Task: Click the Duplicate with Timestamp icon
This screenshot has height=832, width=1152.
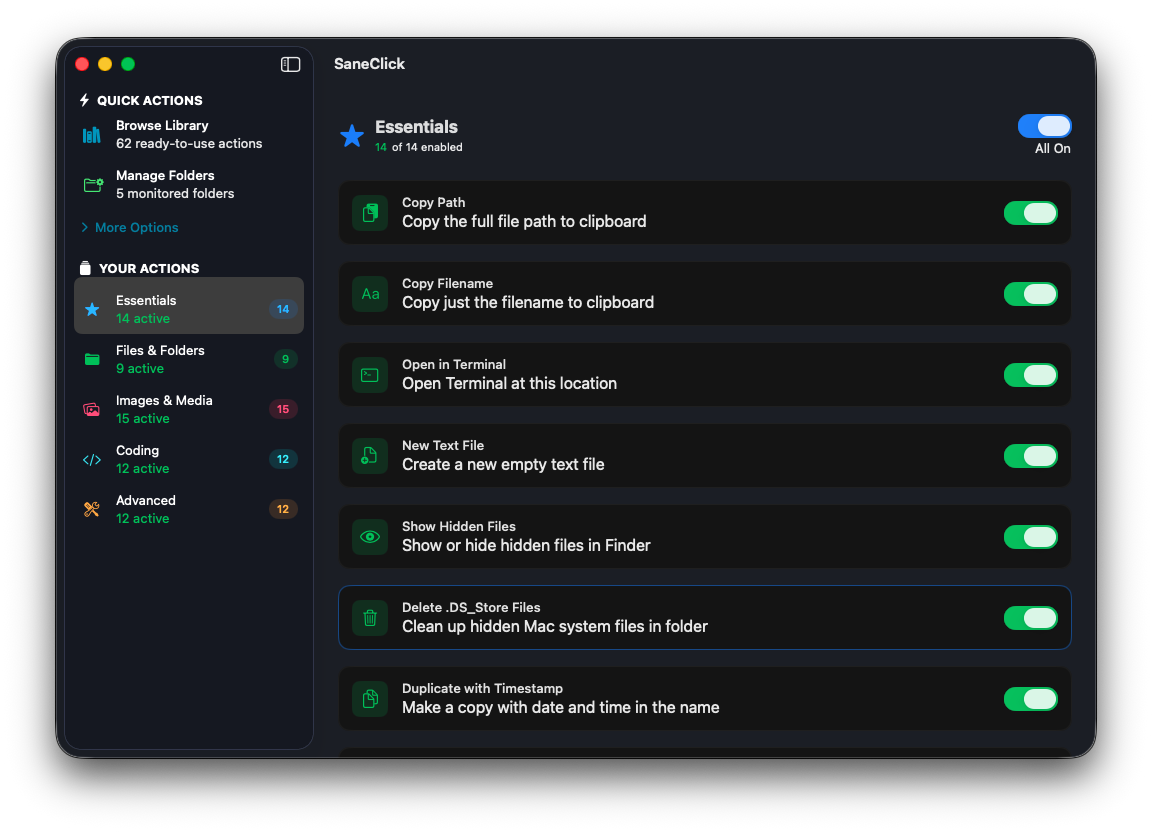Action: point(370,699)
